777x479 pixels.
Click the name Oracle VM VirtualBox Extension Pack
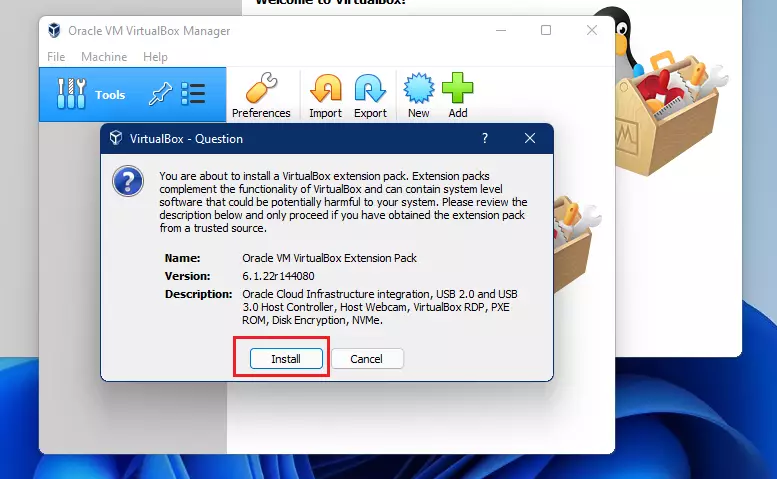point(329,258)
